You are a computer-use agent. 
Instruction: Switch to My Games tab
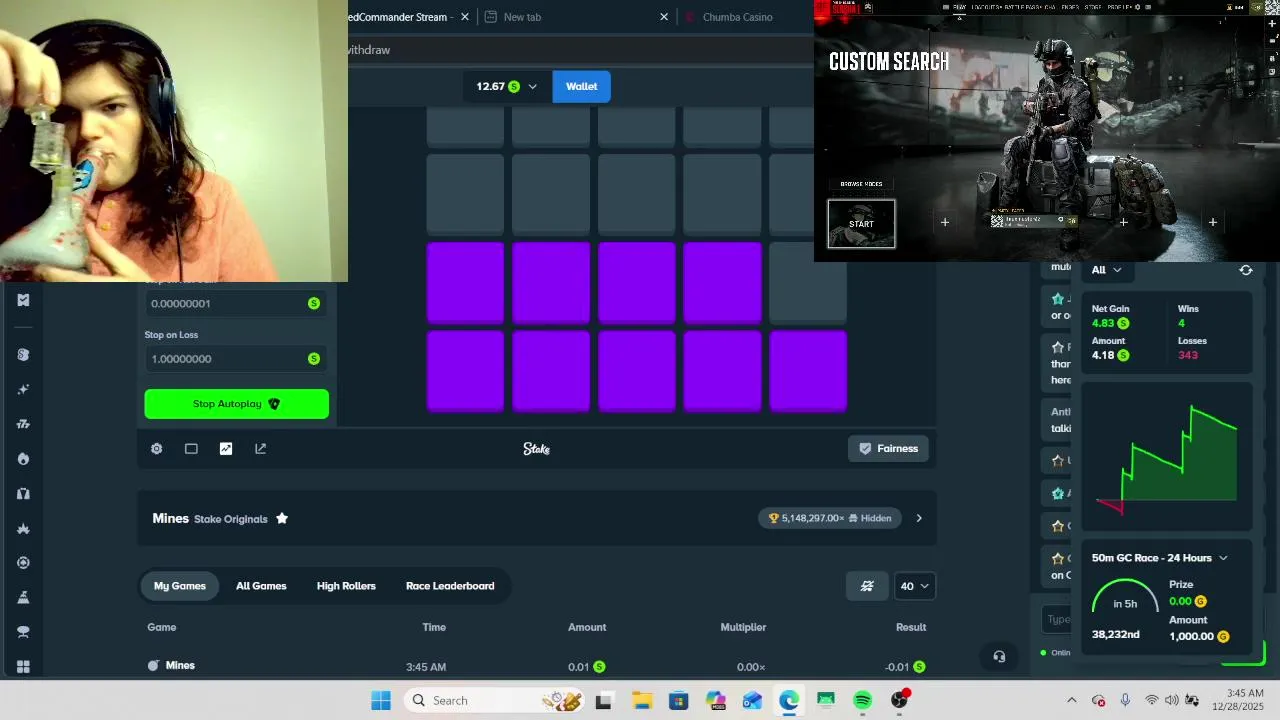180,586
